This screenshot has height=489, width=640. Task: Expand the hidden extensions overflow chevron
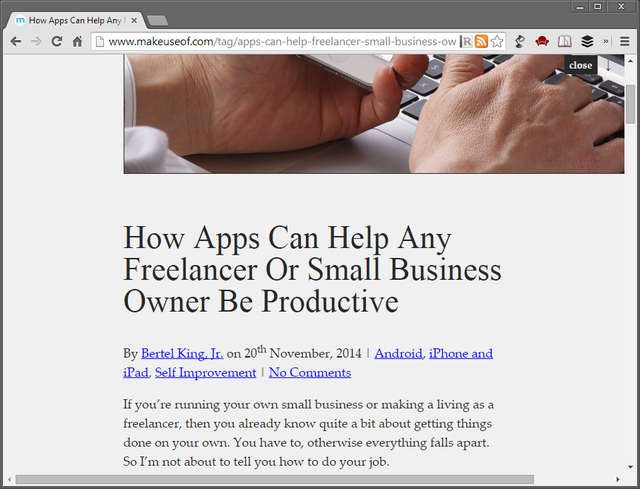[606, 41]
